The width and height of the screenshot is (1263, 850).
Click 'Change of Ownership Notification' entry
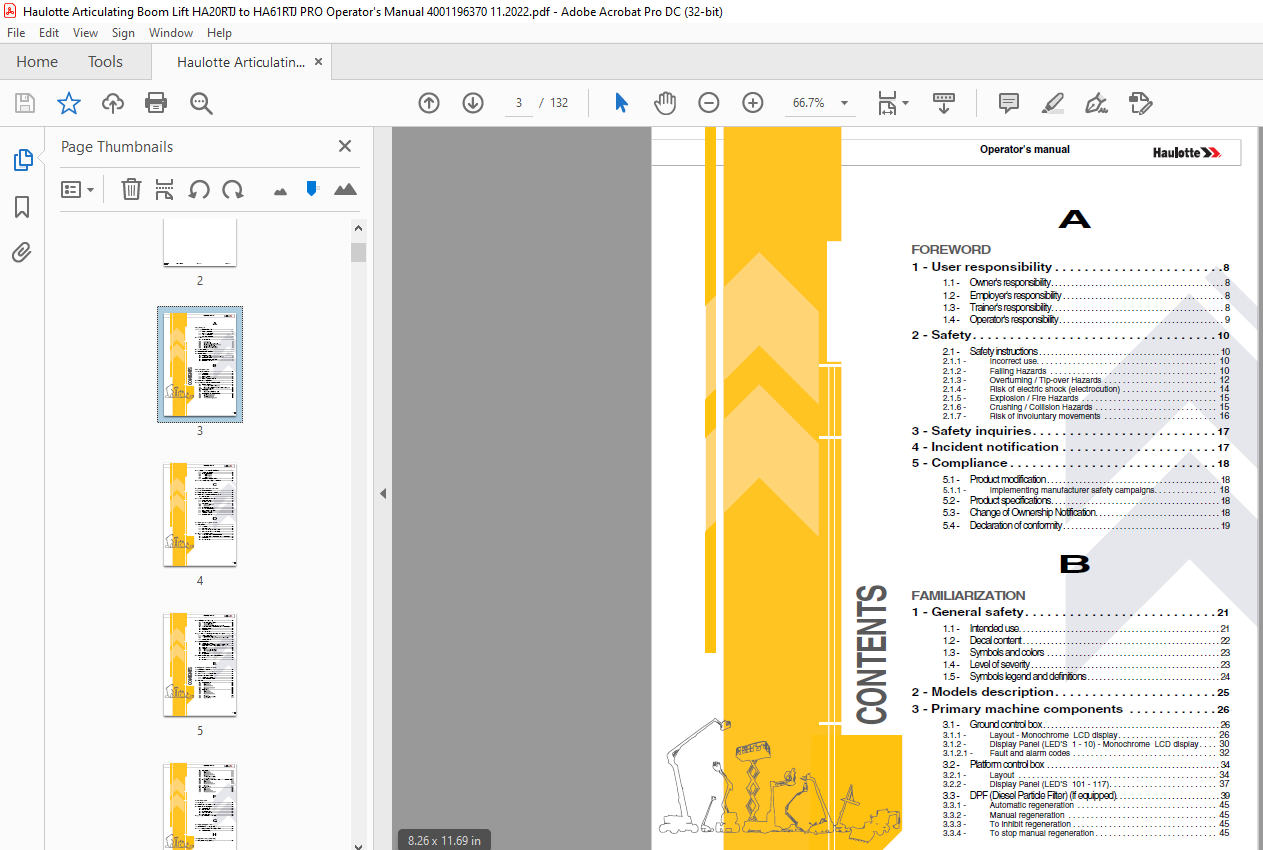[1032, 512]
